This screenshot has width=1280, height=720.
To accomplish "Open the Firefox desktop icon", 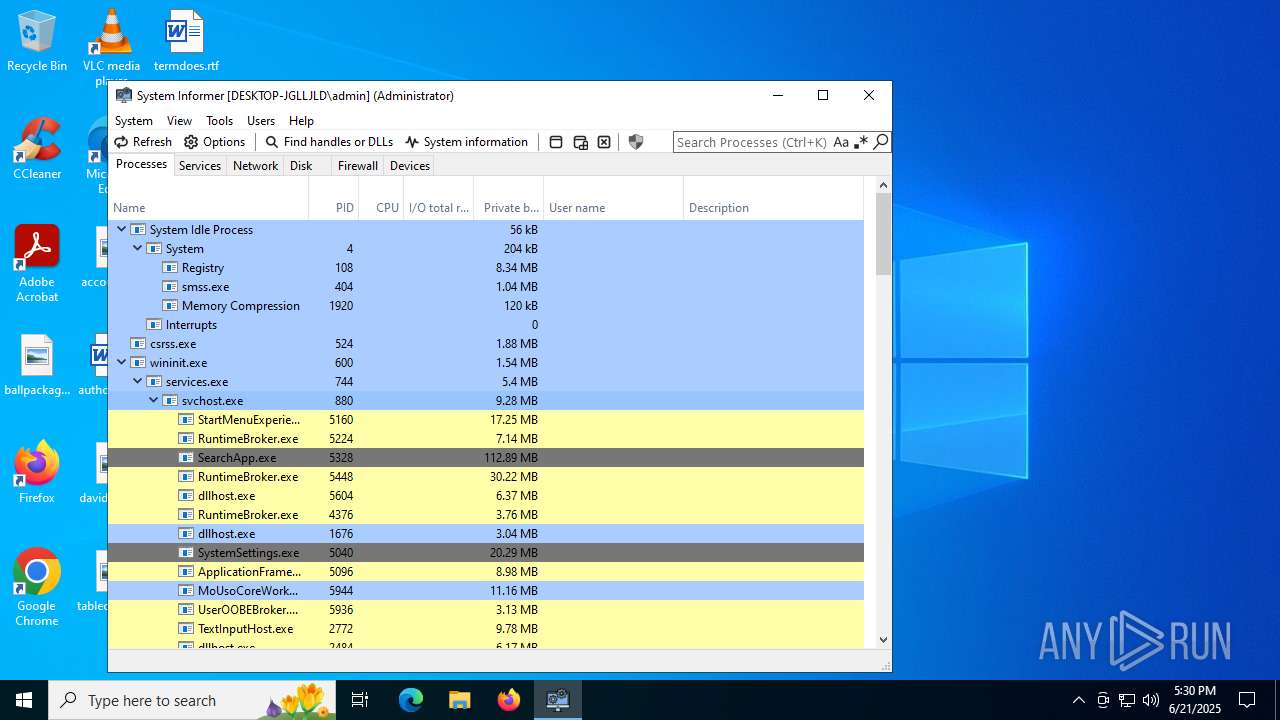I will [37, 472].
